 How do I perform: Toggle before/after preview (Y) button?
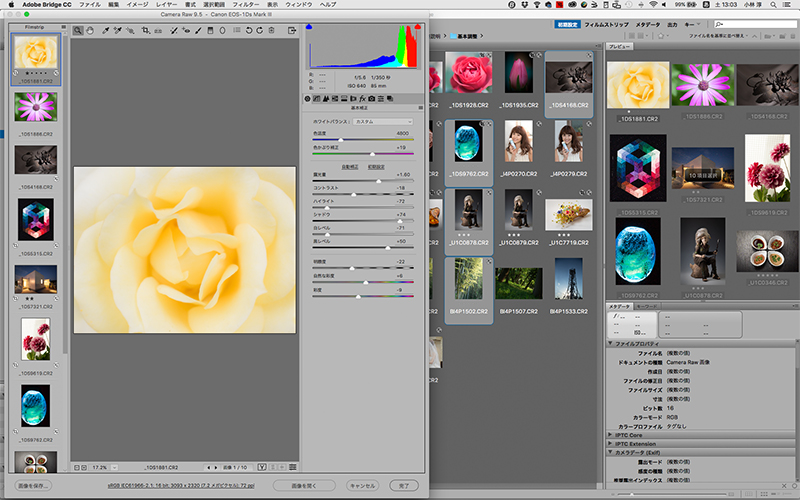coord(262,467)
